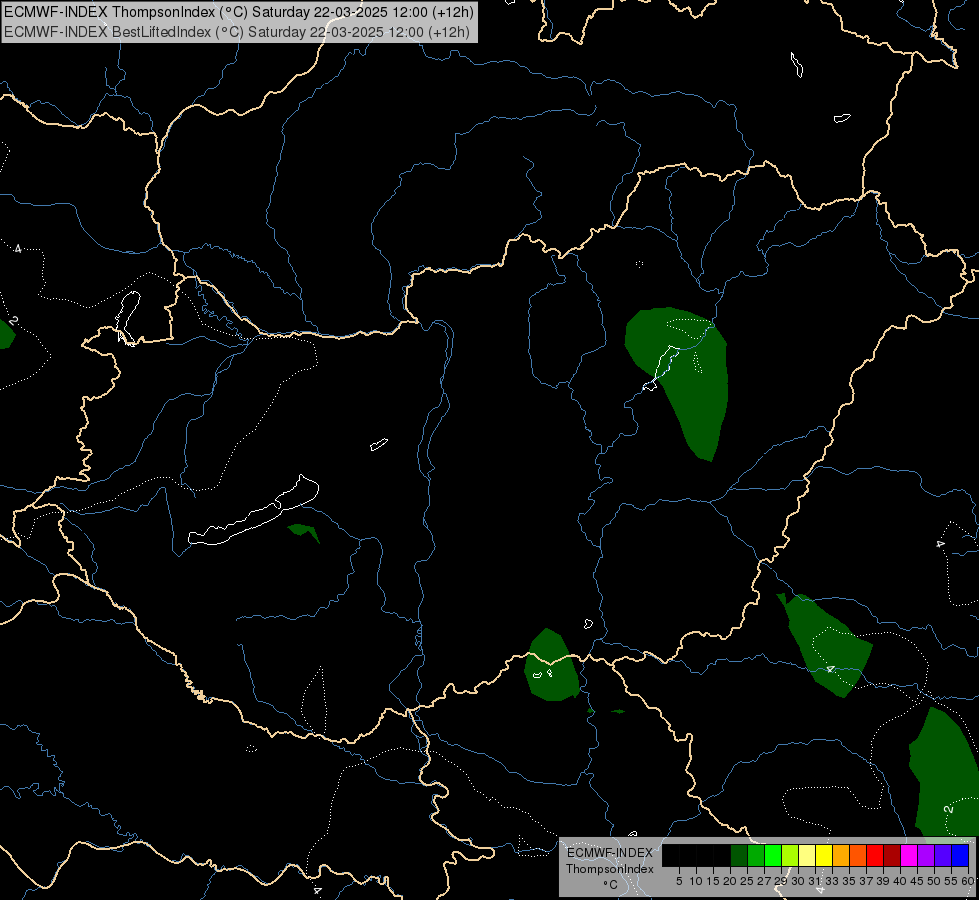The height and width of the screenshot is (900, 979).
Task: Select the bright red 37-39 legend swatch
Action: pos(874,856)
